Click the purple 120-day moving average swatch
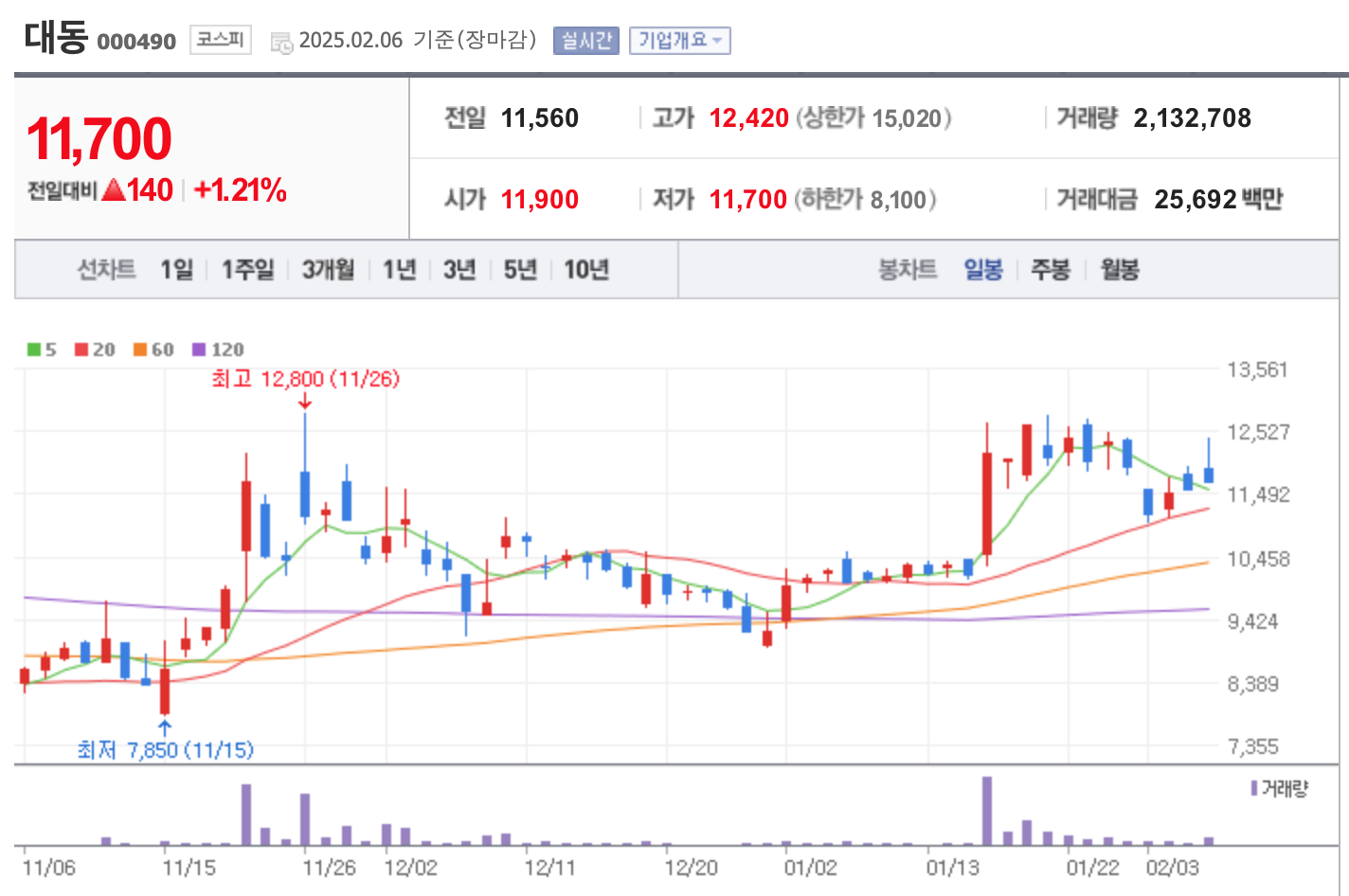The height and width of the screenshot is (896, 1349). [199, 349]
